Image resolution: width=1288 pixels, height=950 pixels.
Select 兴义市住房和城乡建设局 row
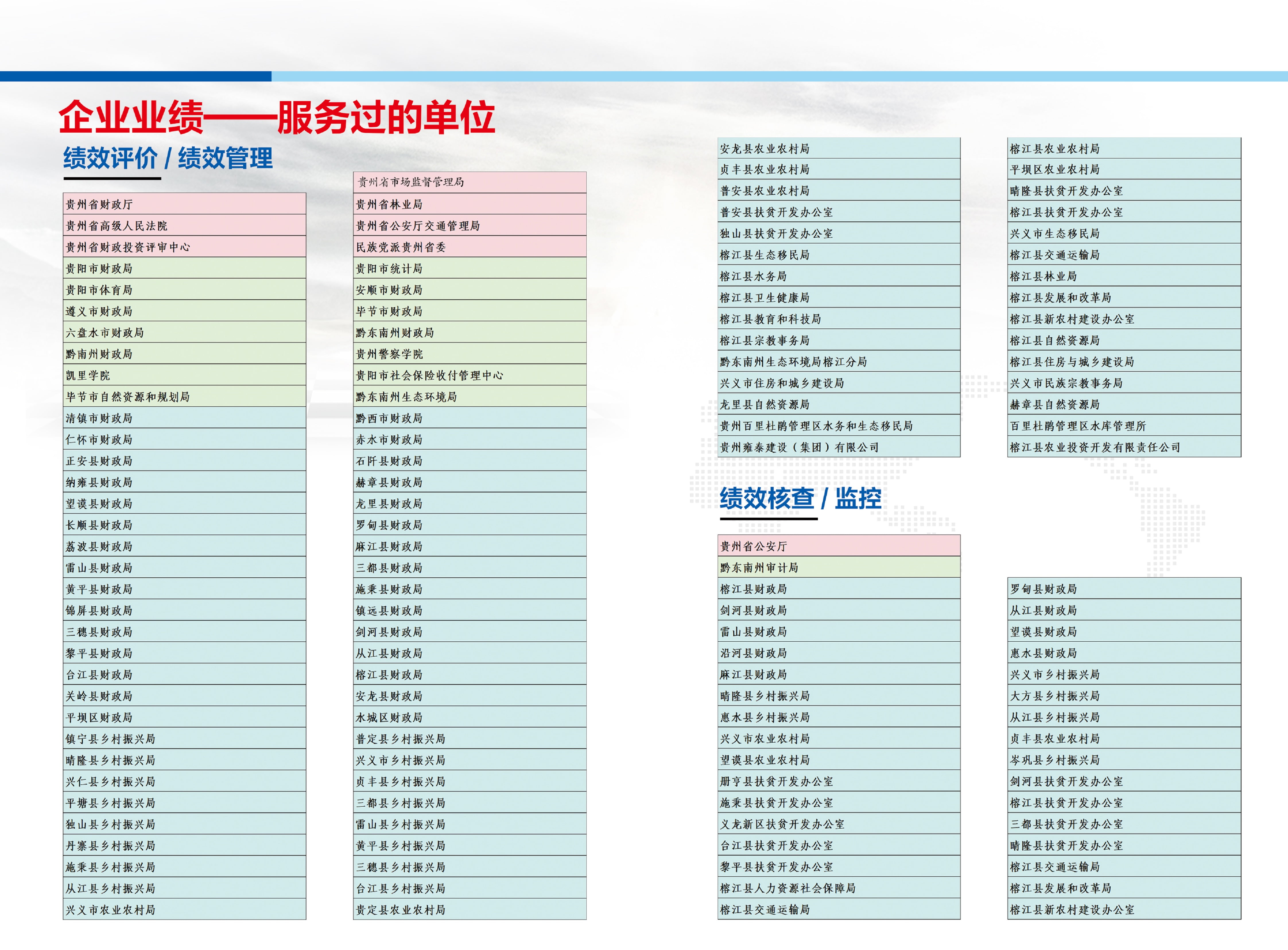839,383
